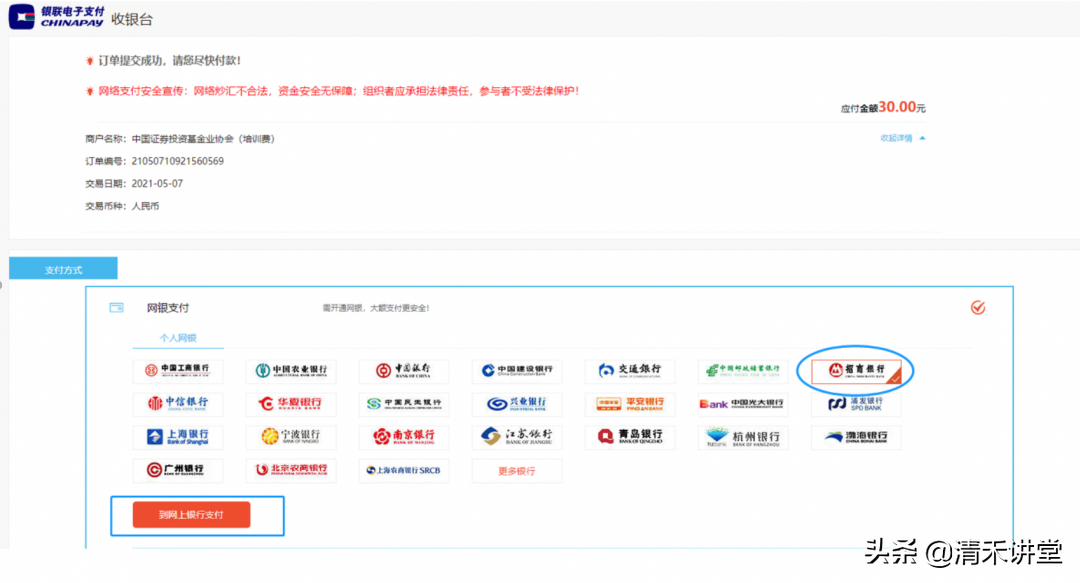Viewport: 1080px width, 583px height.
Task: Select 渤海银行 bank logo
Action: pyautogui.click(x=856, y=437)
